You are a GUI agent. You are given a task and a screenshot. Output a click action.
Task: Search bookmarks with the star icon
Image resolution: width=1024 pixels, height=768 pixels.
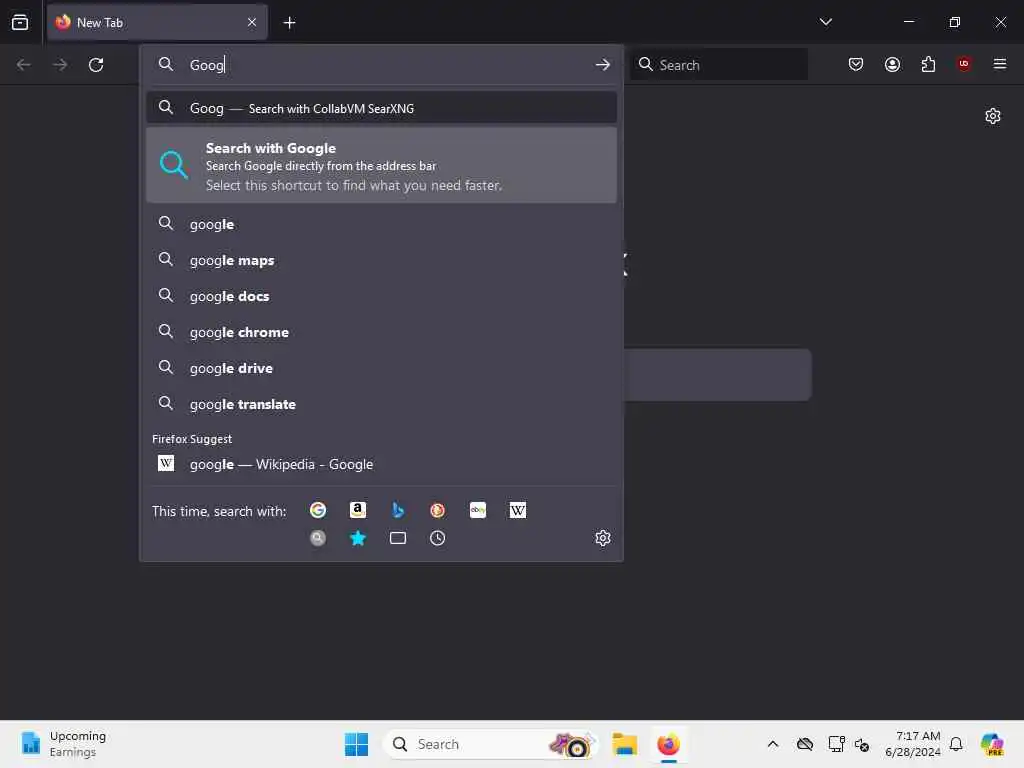[x=358, y=538]
